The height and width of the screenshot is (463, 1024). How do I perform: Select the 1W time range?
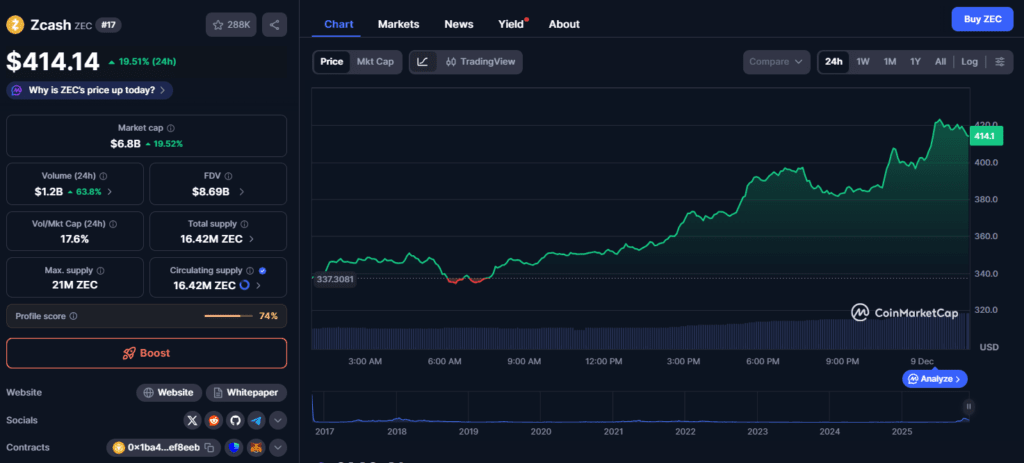(863, 62)
